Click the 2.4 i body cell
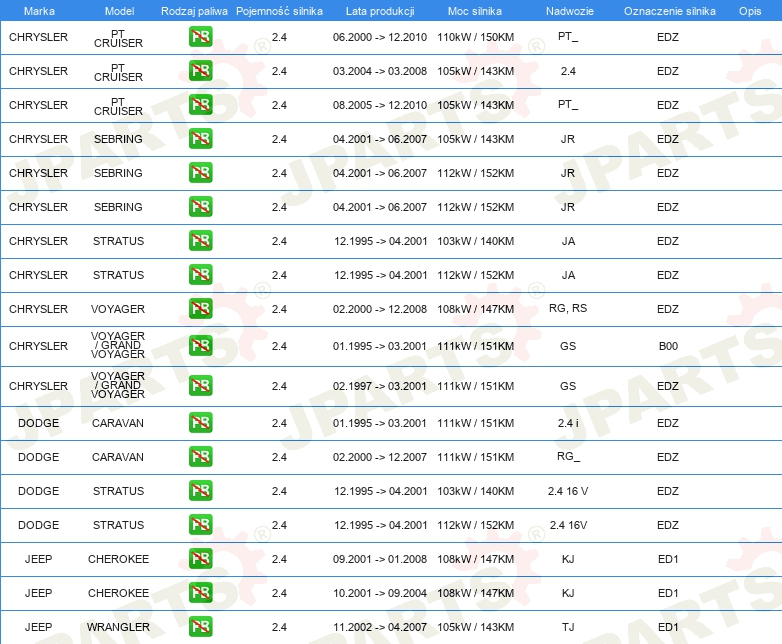The width and height of the screenshot is (782, 644). 568,423
